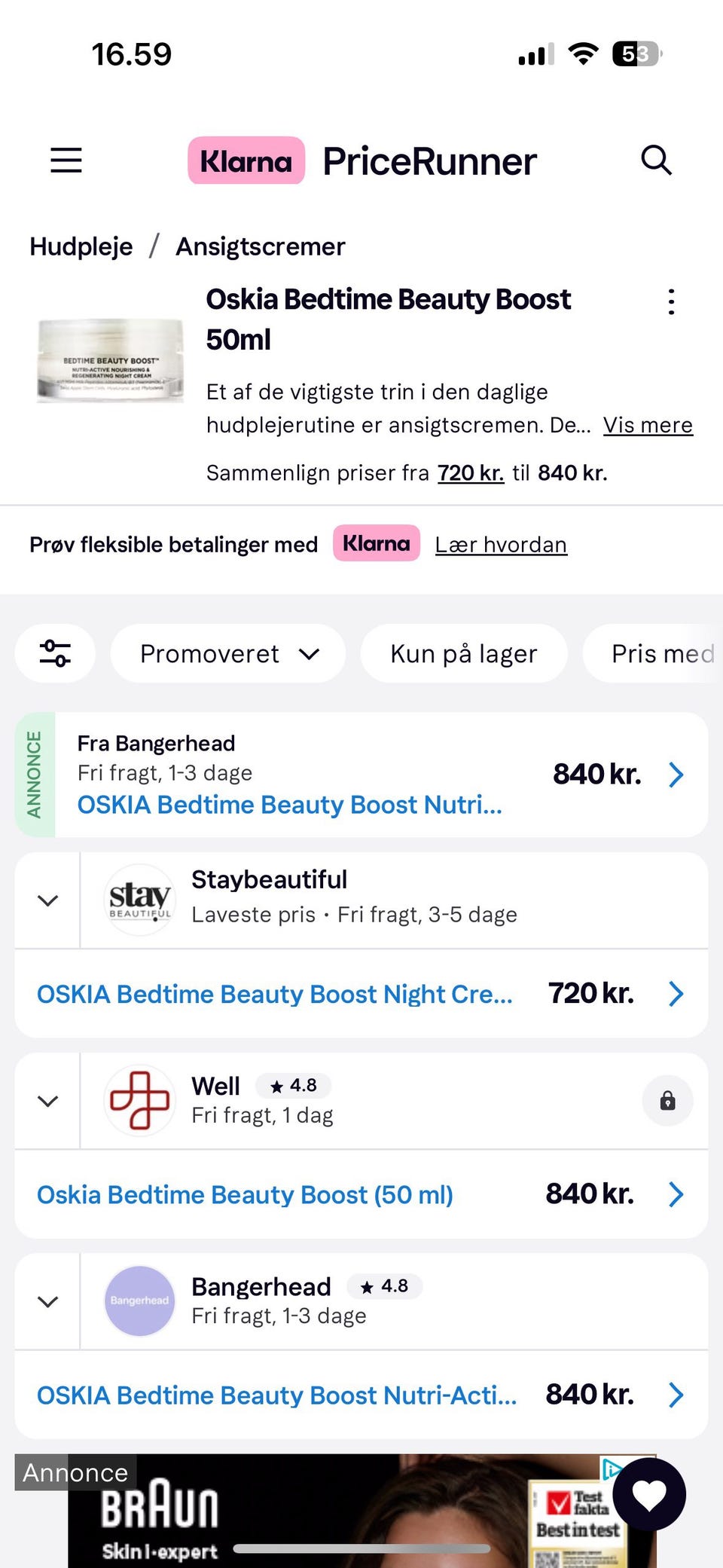Open the filter sliders icon
The width and height of the screenshot is (723, 1568).
pyautogui.click(x=55, y=653)
